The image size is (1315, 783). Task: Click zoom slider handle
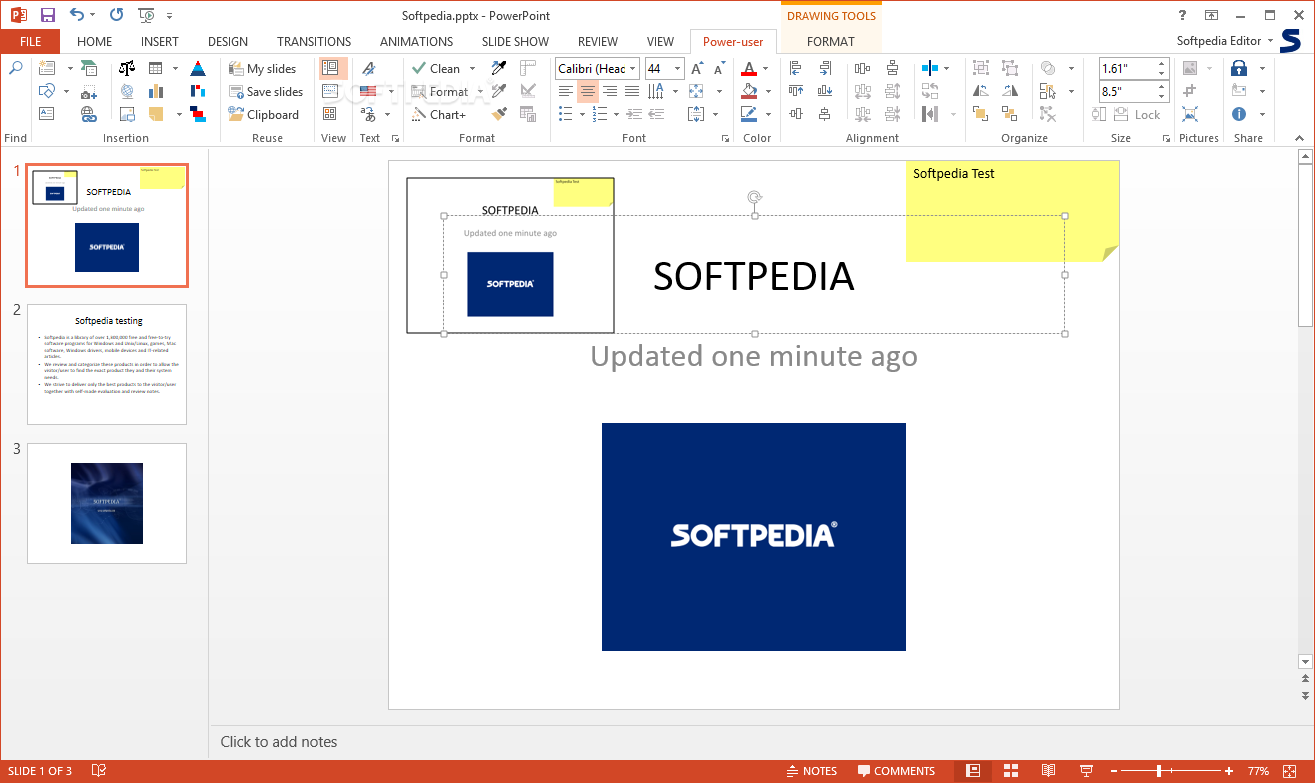pyautogui.click(x=1159, y=771)
